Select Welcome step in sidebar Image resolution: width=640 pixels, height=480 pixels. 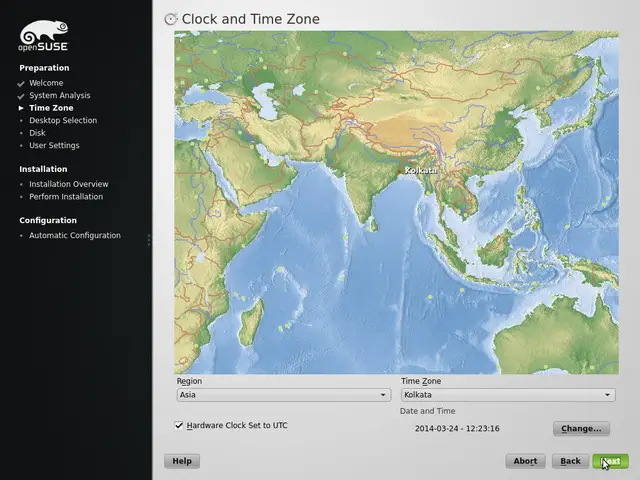(x=46, y=83)
